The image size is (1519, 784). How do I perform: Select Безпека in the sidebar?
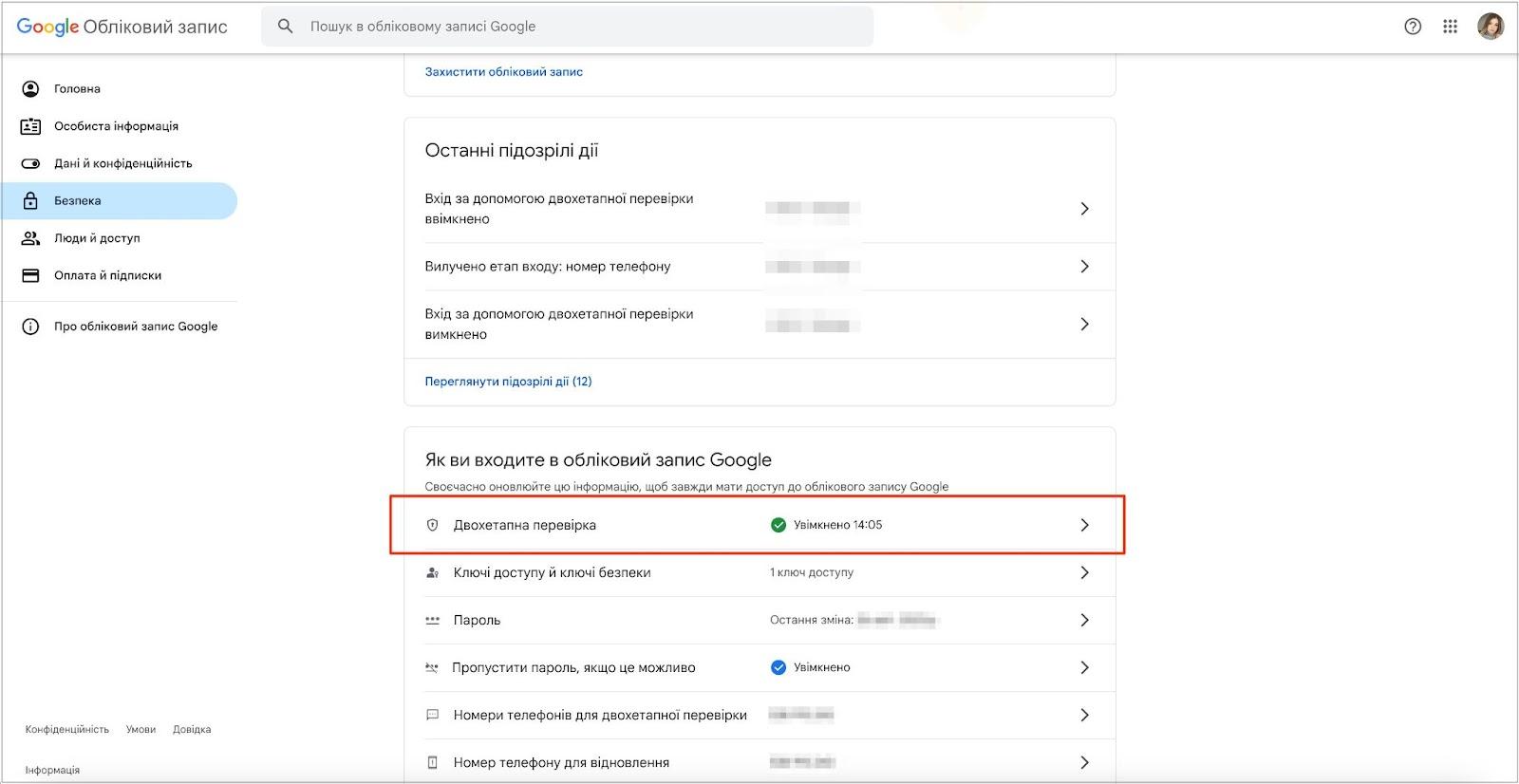120,201
